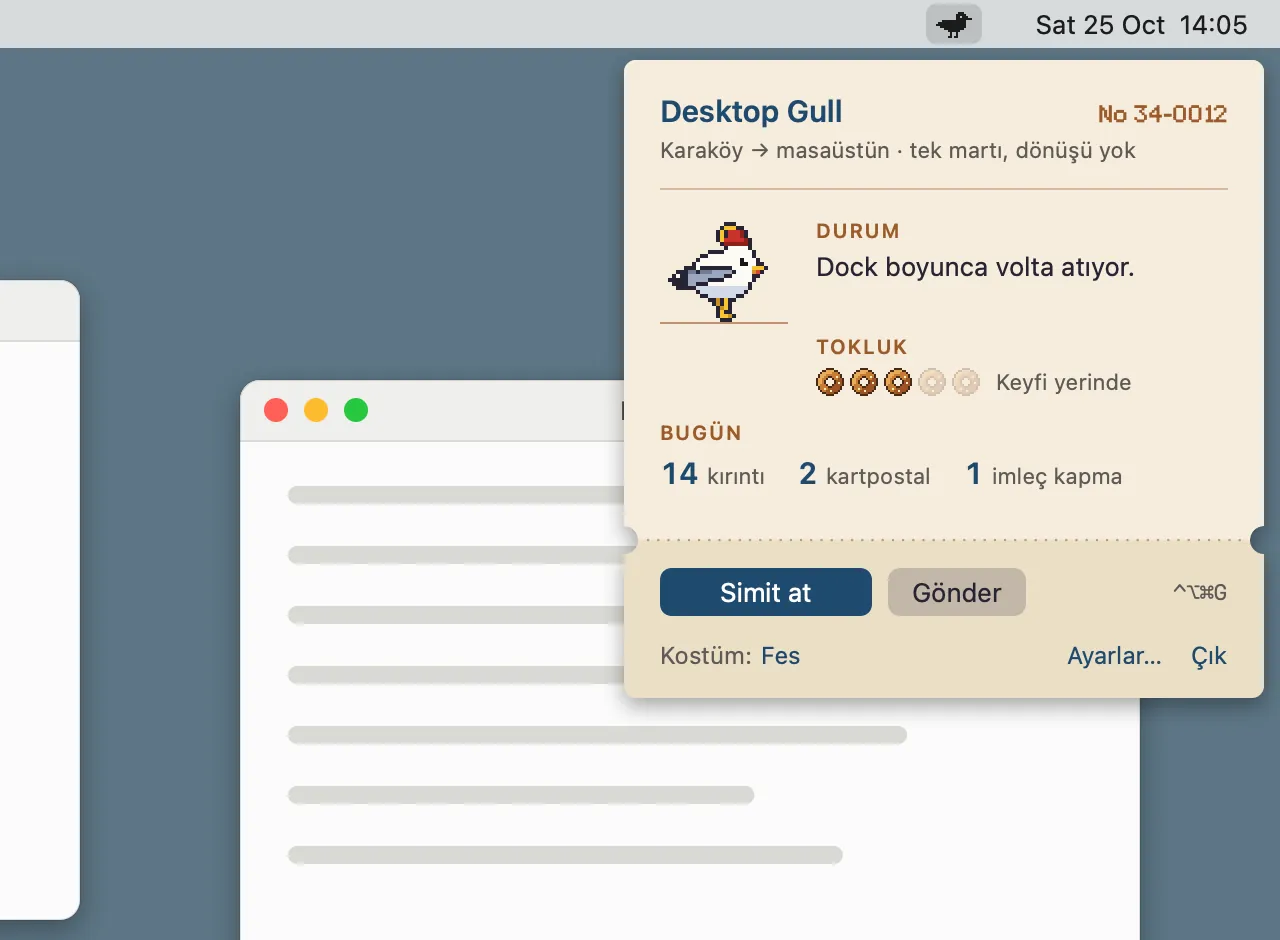Viewport: 1280px width, 940px height.
Task: Open Ayarlar... settings link
Action: click(1114, 656)
